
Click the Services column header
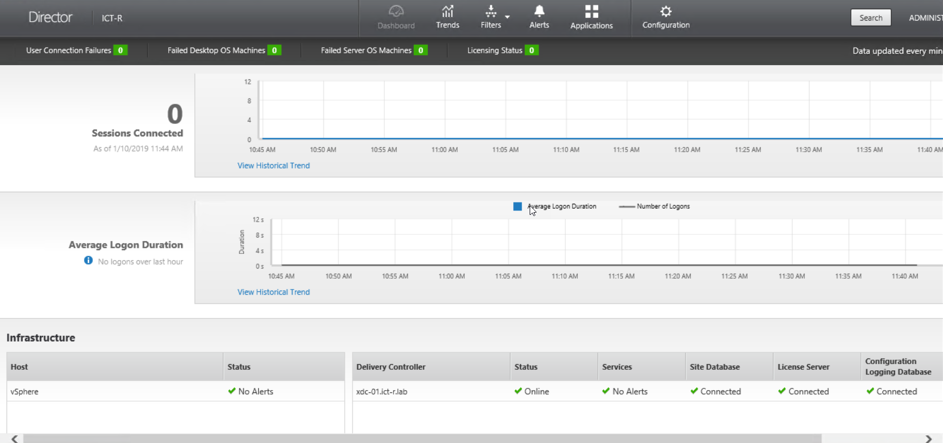pyautogui.click(x=641, y=367)
